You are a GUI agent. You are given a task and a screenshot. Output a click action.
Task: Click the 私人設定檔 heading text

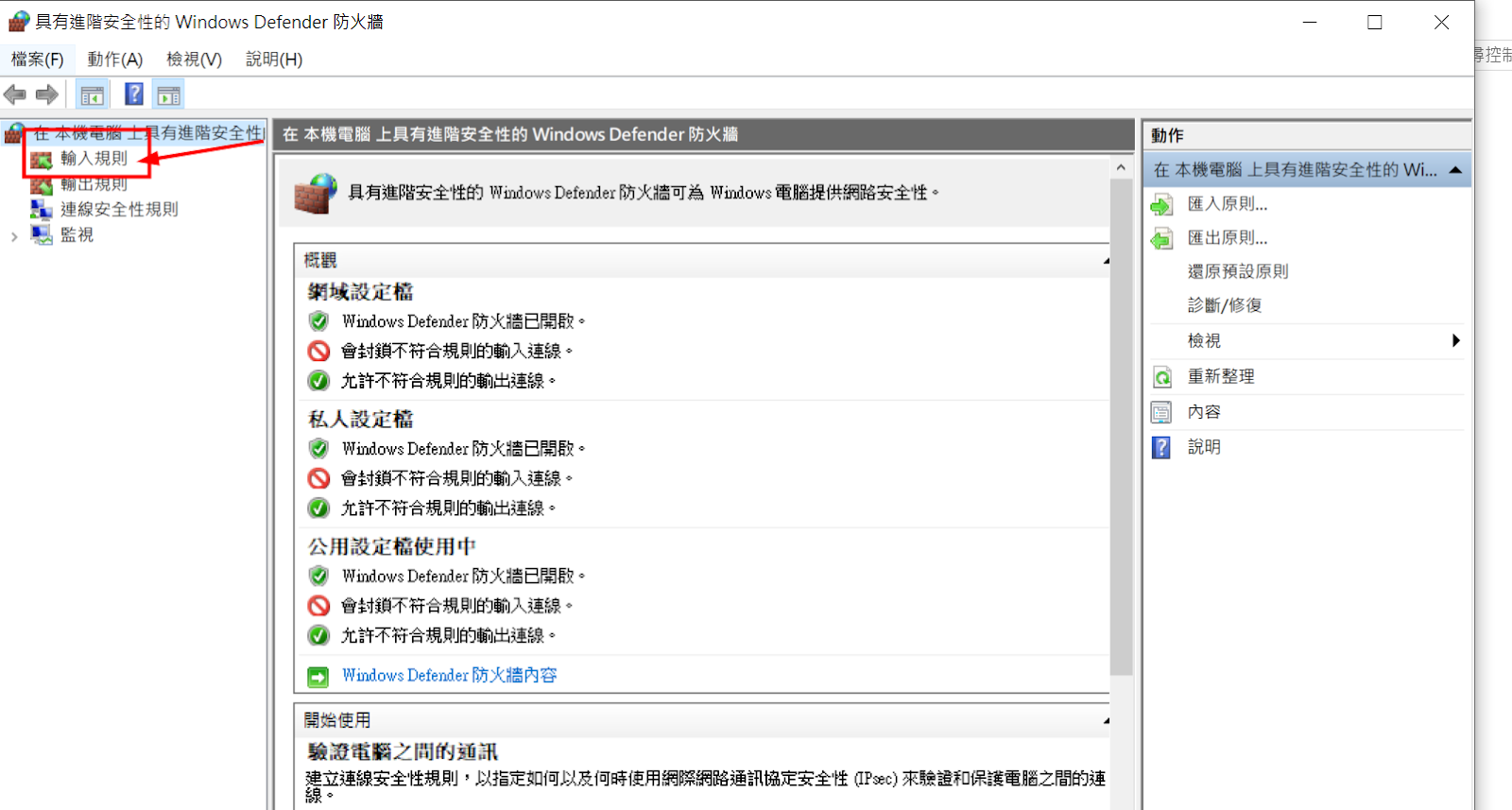[x=361, y=419]
